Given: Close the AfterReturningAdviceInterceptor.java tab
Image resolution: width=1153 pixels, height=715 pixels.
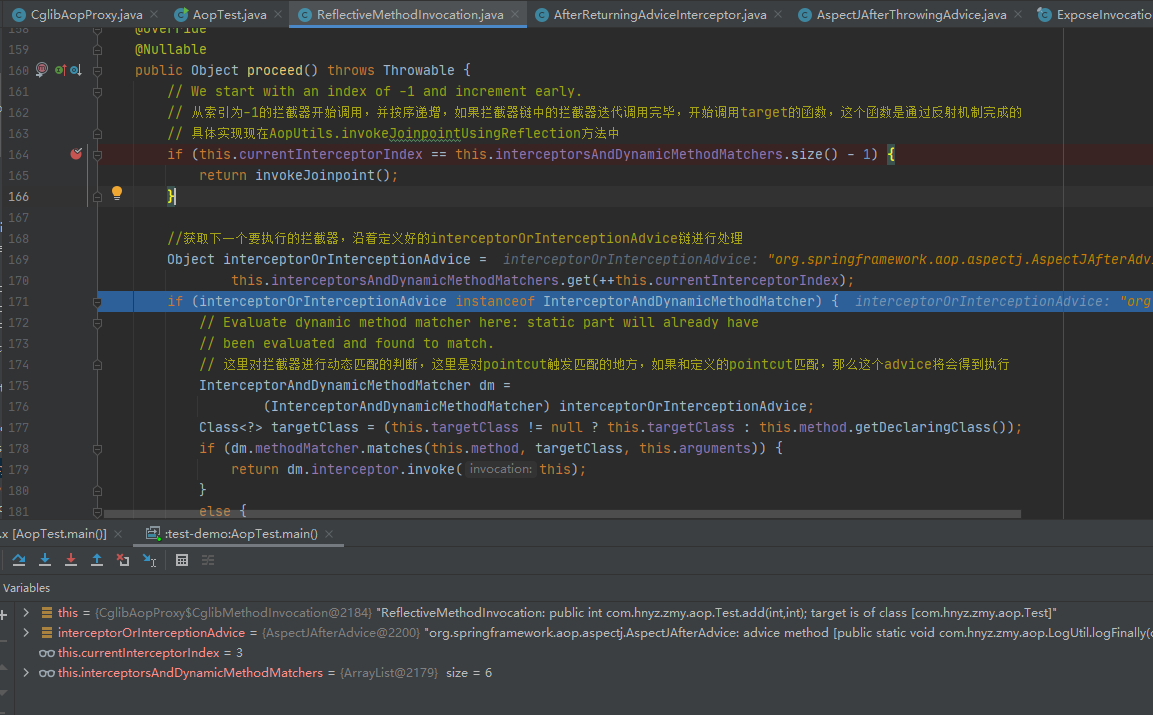Looking at the screenshot, I should click(x=778, y=14).
